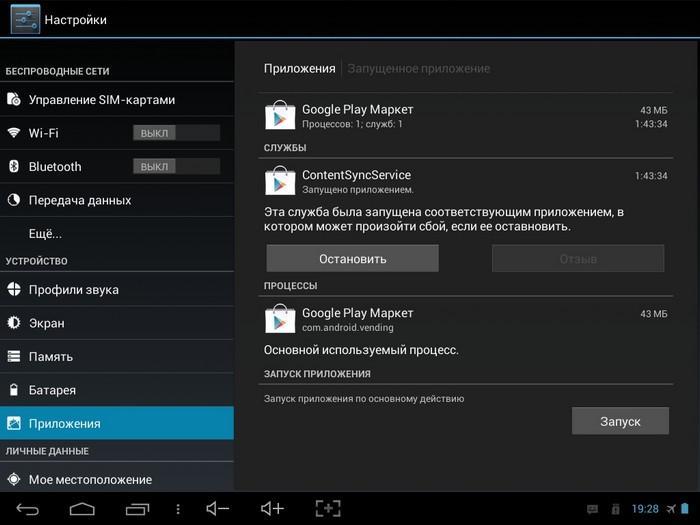The width and height of the screenshot is (700, 525).
Task: Click the Запуск button
Action: point(620,421)
